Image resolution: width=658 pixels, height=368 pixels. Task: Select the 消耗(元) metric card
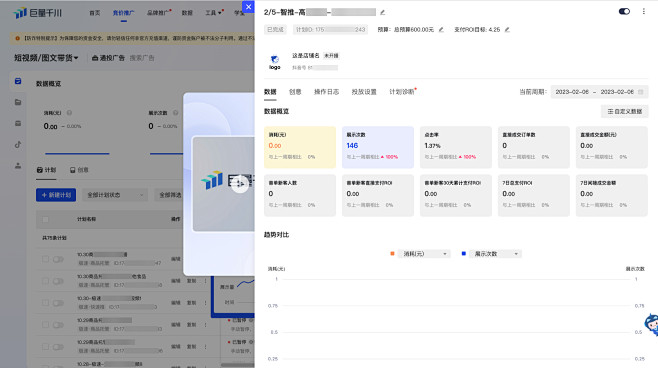click(x=300, y=147)
